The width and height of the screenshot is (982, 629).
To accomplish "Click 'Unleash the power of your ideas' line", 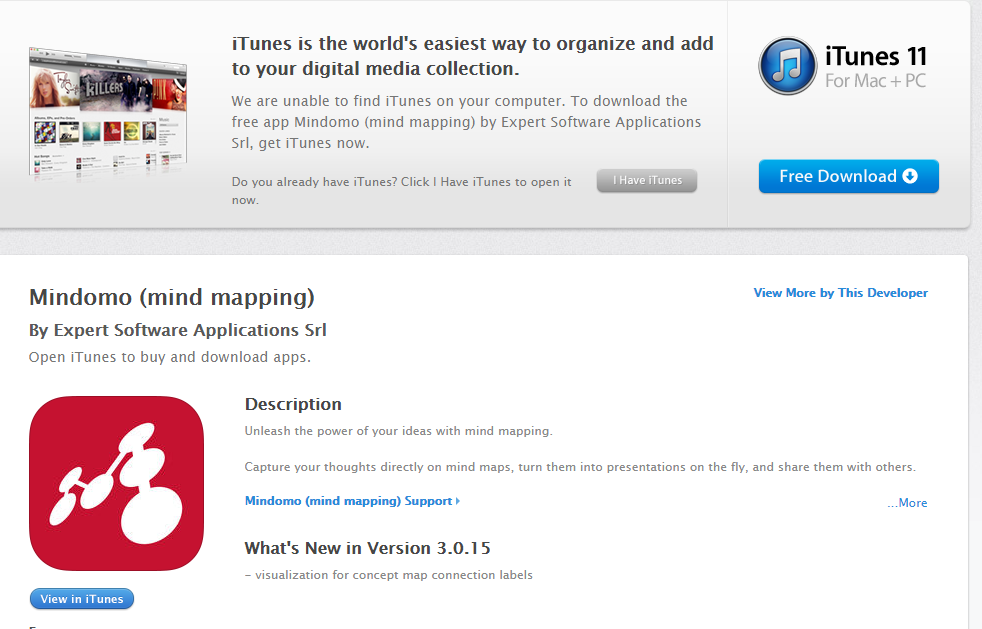I will tap(399, 431).
